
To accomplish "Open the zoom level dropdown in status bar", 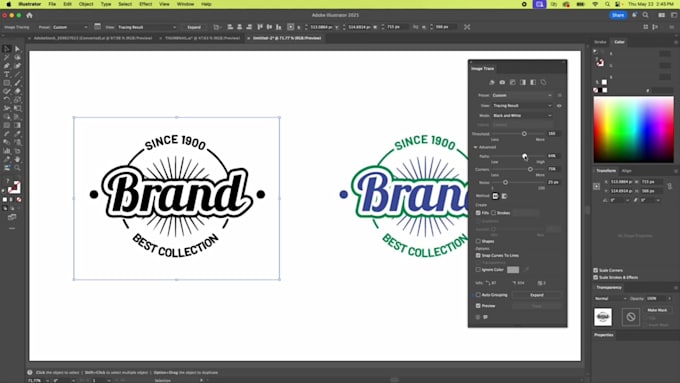I will pyautogui.click(x=47, y=380).
